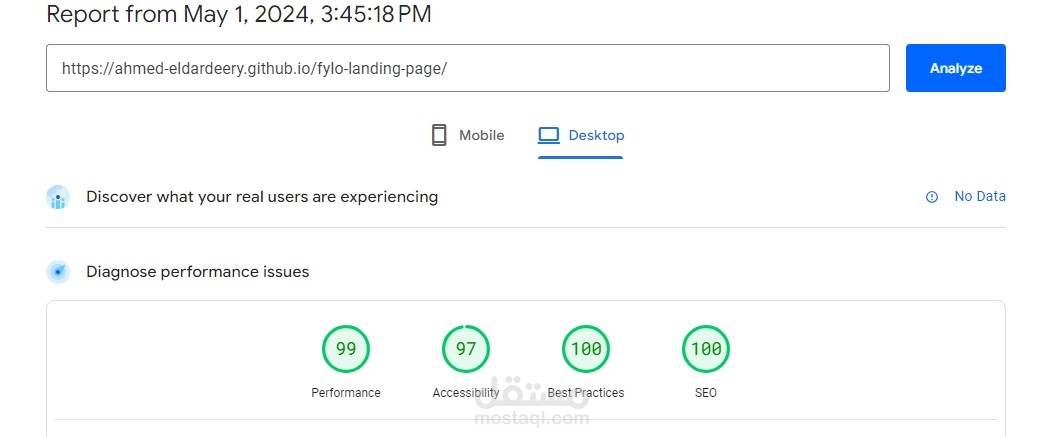Viewport: 1064px width, 437px height.
Task: Jump to the SEO category label
Action: (706, 393)
